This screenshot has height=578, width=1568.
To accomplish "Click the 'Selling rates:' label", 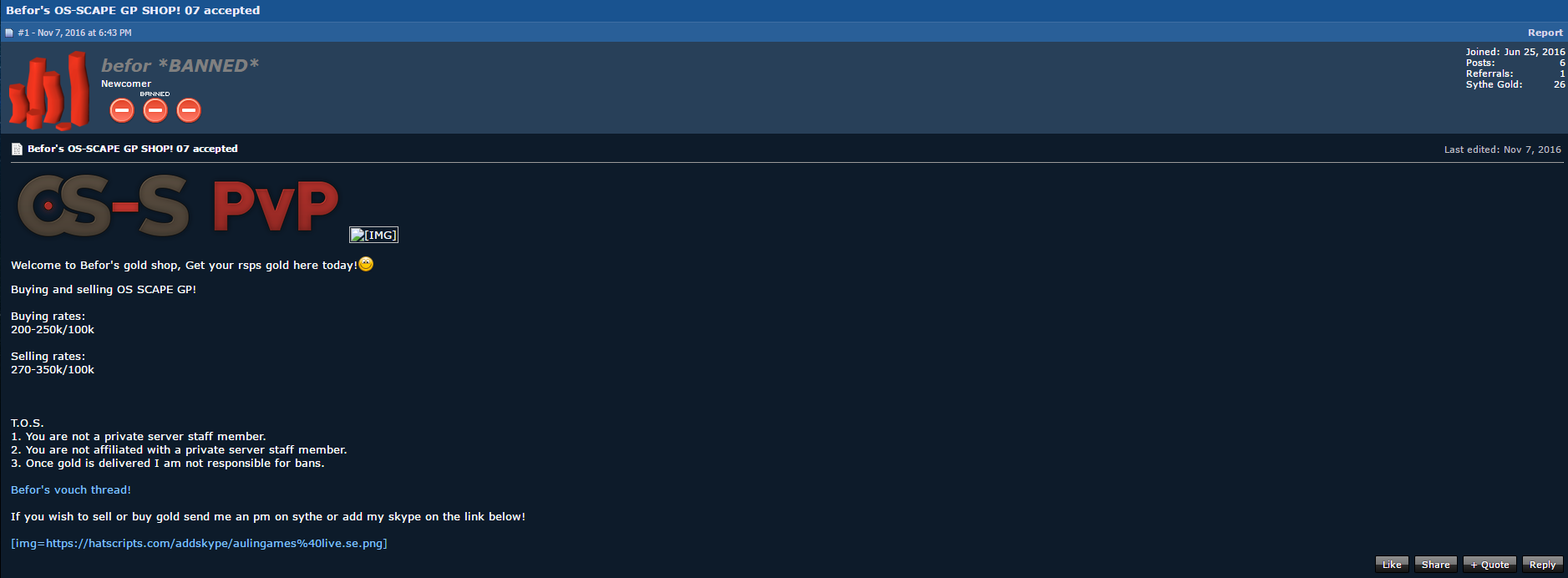I will click(x=48, y=357).
